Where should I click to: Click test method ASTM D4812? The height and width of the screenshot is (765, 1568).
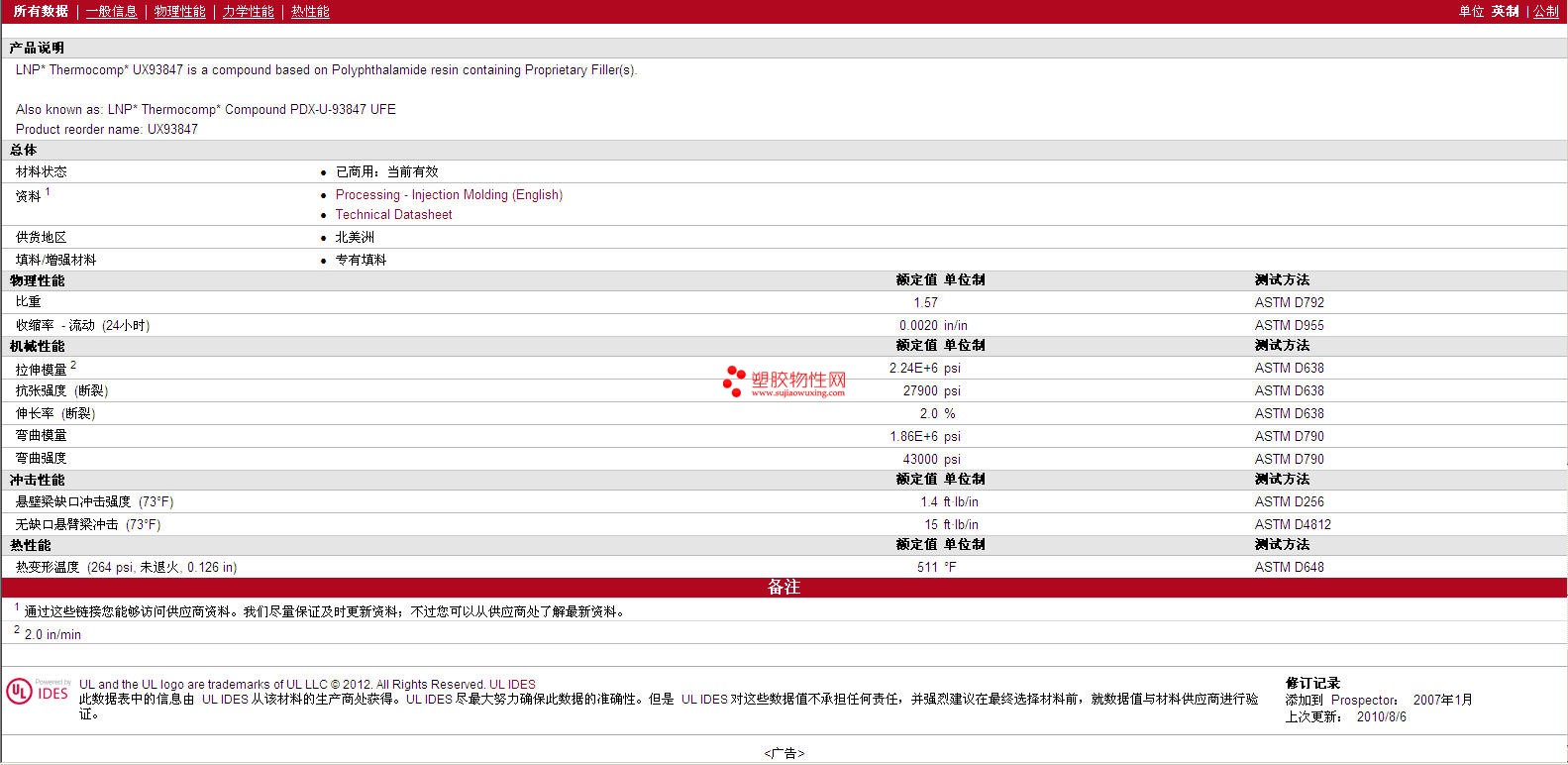[1293, 525]
